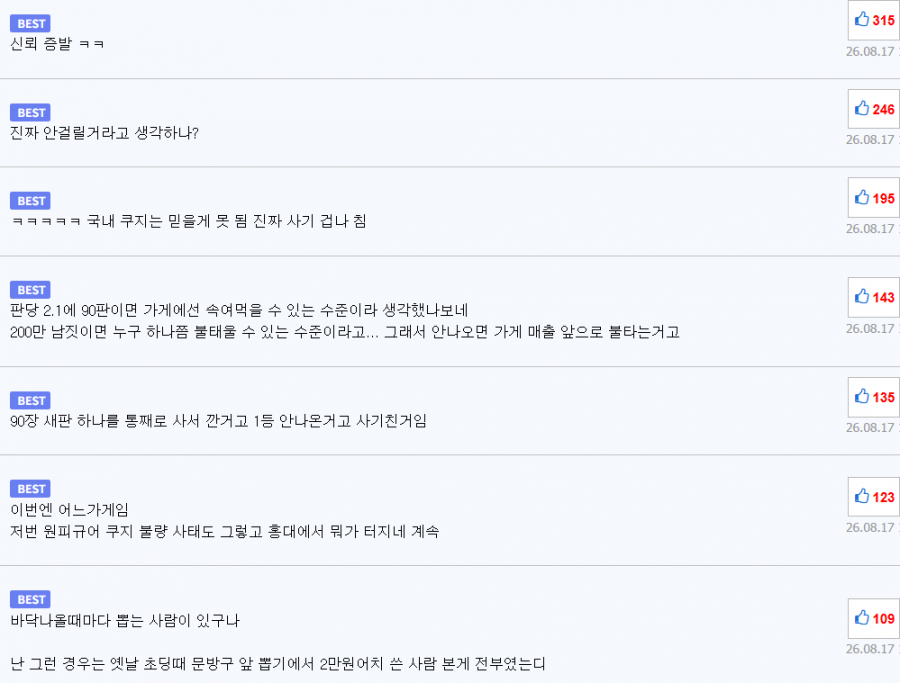Screen dimensions: 900x683
Task: Upvote the comment showing 195 likes
Action: point(874,198)
